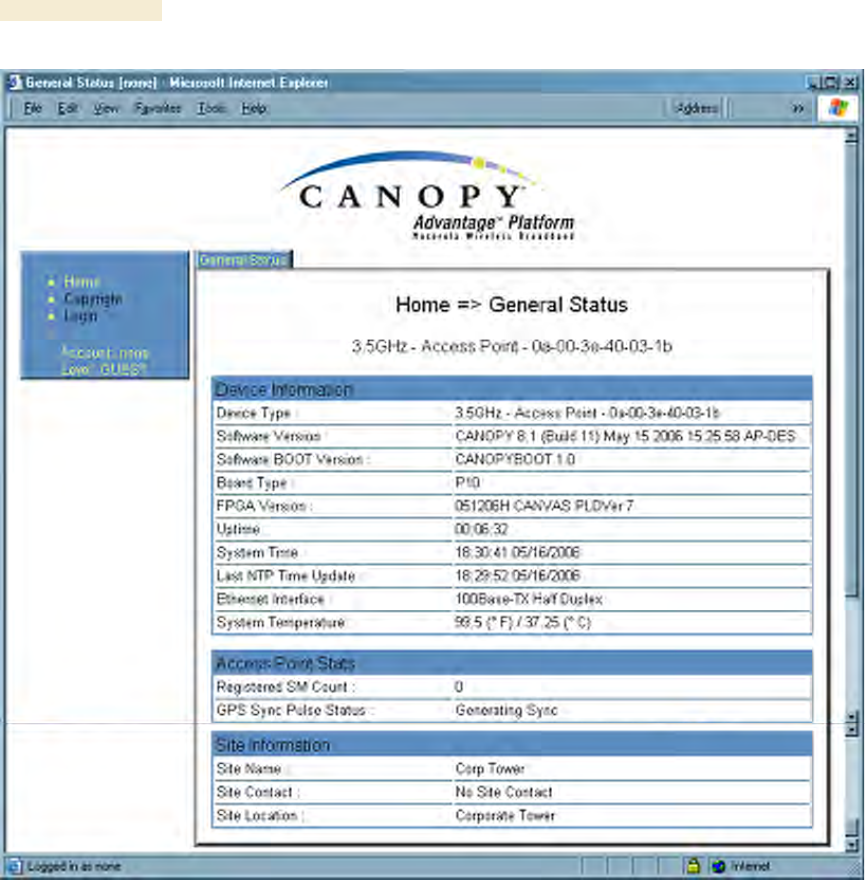Click the Internet Explorer title bar icon
This screenshot has width=865, height=880.
coord(15,82)
